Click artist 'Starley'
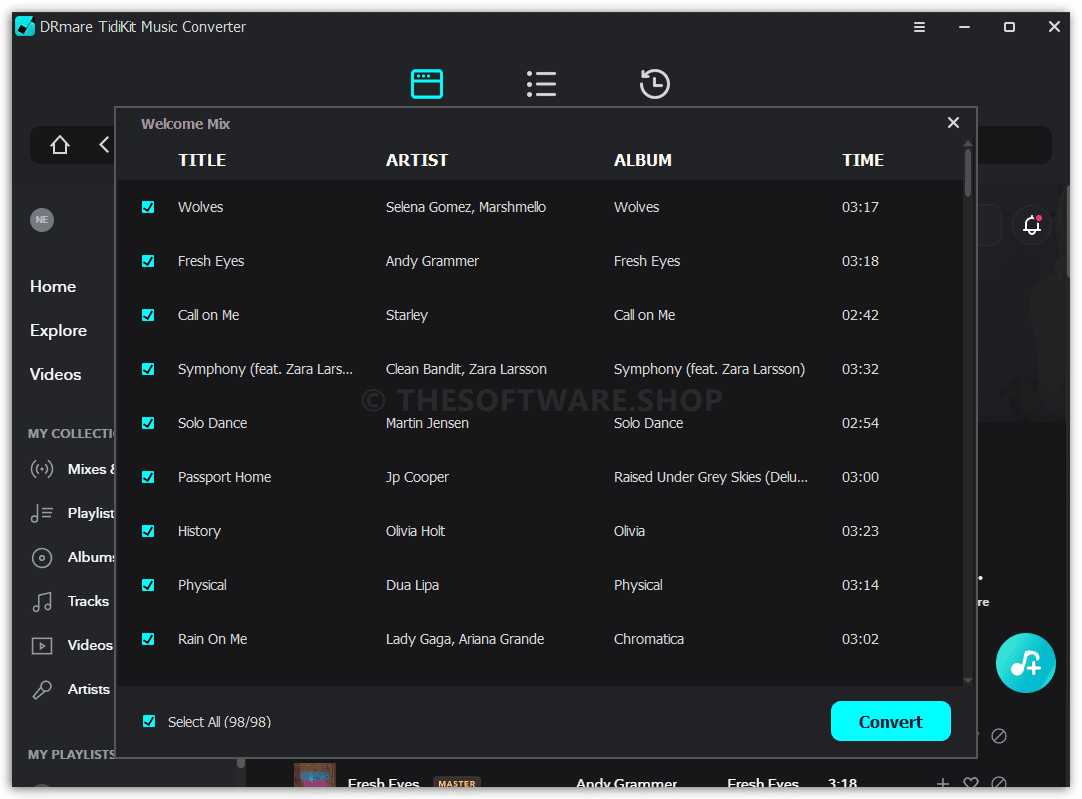Image resolution: width=1082 pixels, height=799 pixels. (406, 315)
